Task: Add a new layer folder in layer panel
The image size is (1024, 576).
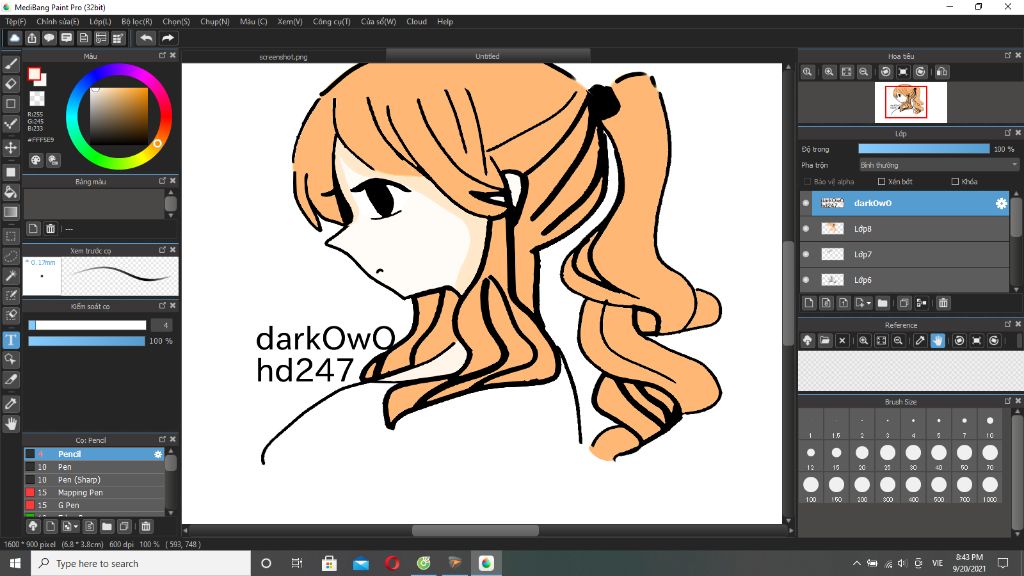Action: coord(882,303)
